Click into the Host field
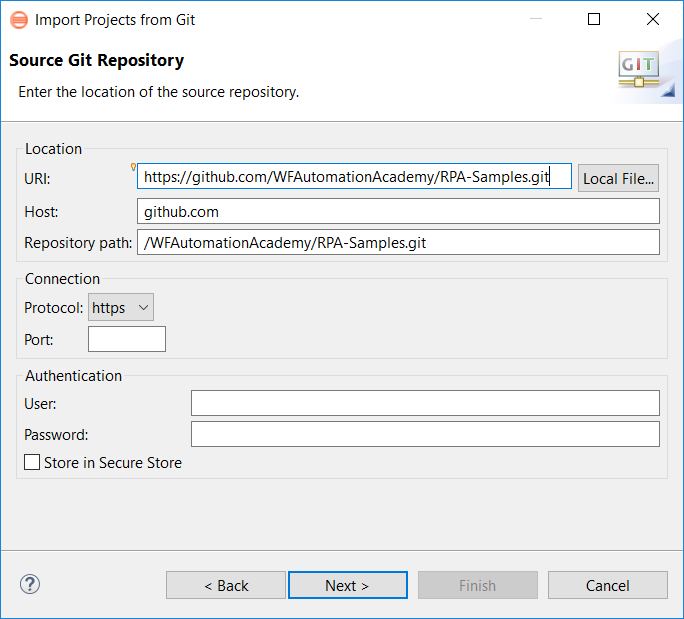684x619 pixels. [x=398, y=211]
